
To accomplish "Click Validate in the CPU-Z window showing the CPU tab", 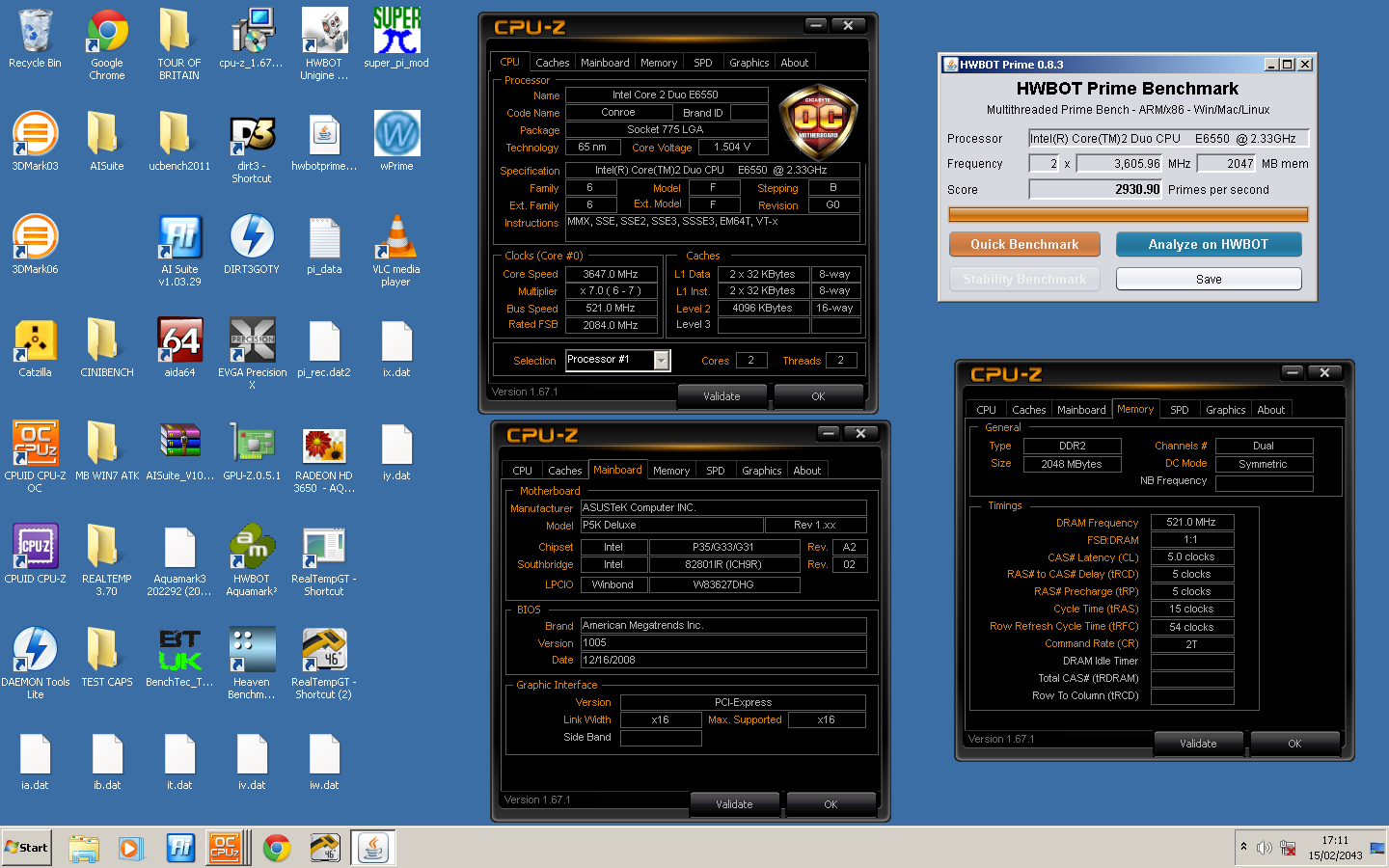I will coord(722,396).
